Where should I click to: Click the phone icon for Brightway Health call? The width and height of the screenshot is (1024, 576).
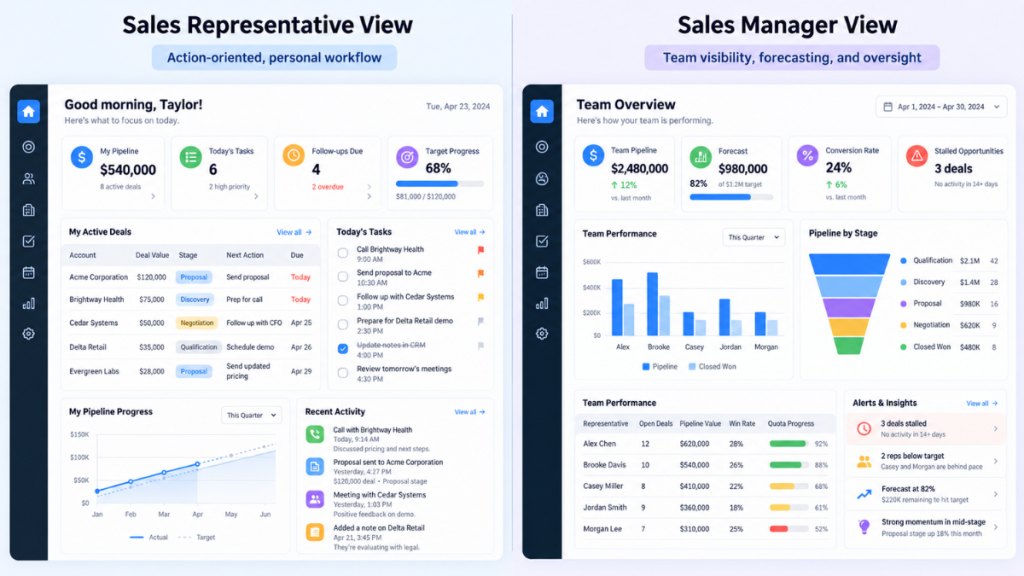tap(315, 434)
